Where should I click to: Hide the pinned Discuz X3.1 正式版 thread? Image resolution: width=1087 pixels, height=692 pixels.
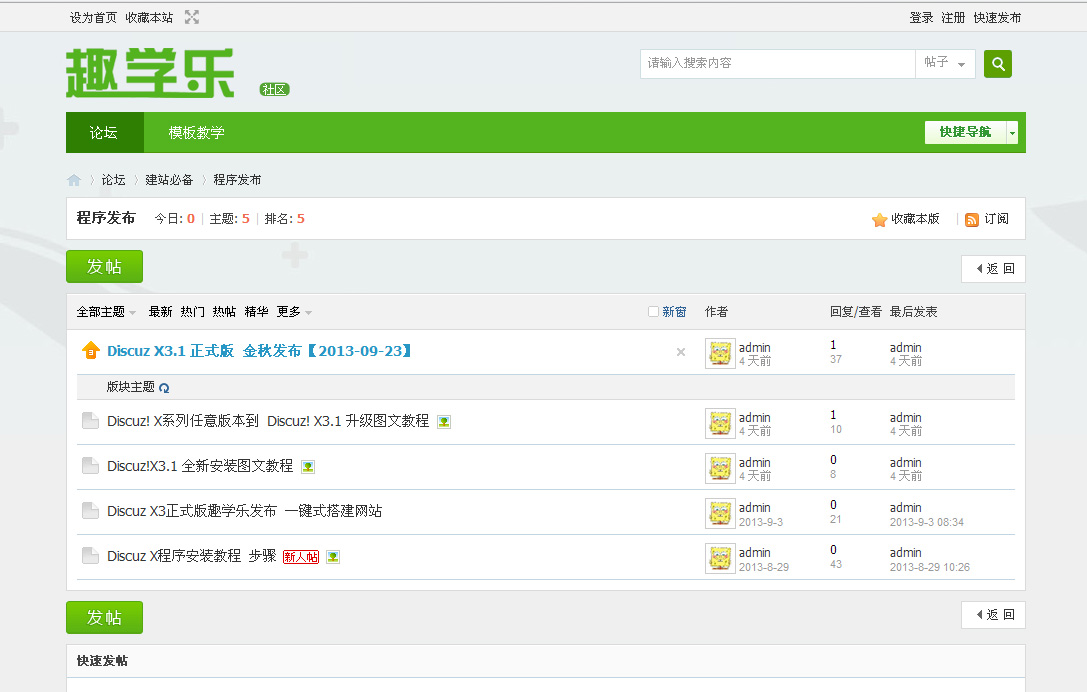click(681, 352)
